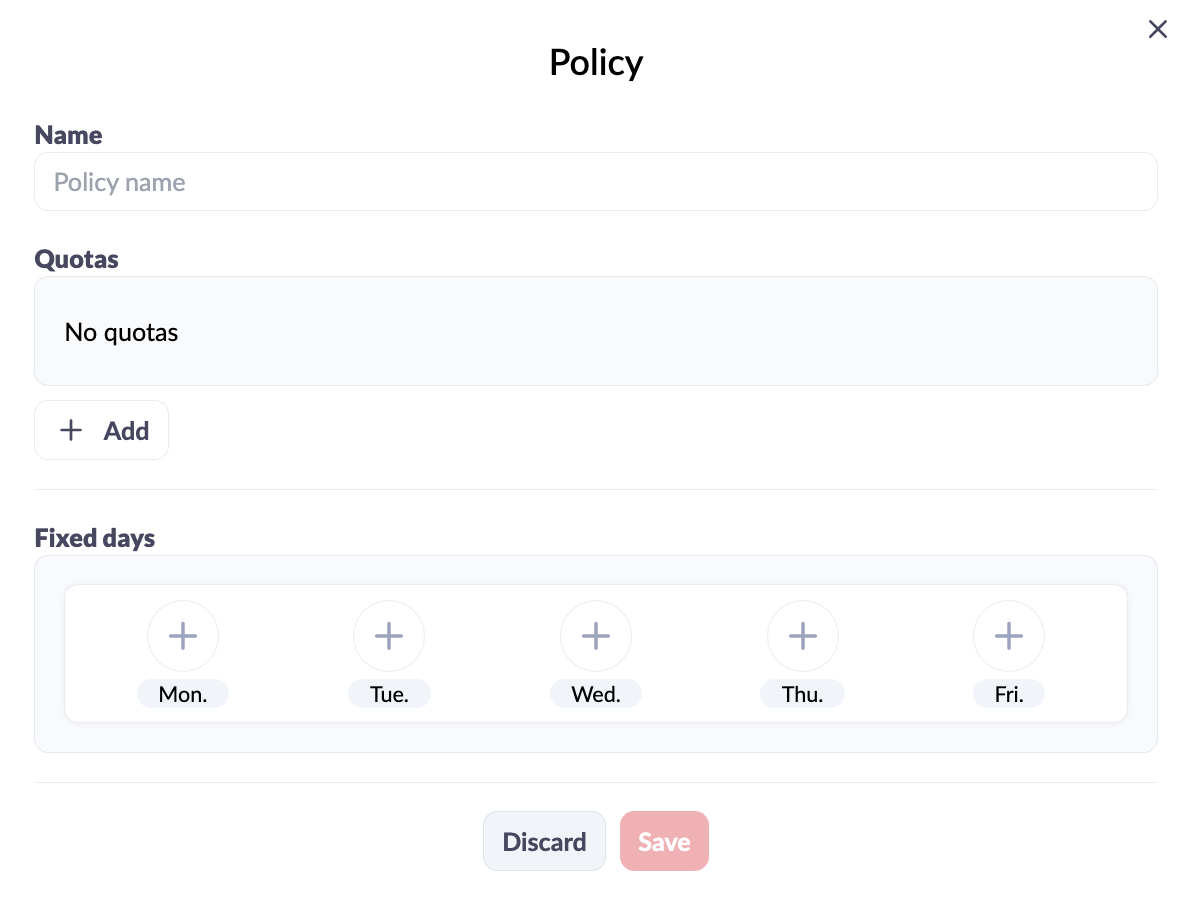
Task: Add Wednesday as a fixed day
Action: click(596, 636)
